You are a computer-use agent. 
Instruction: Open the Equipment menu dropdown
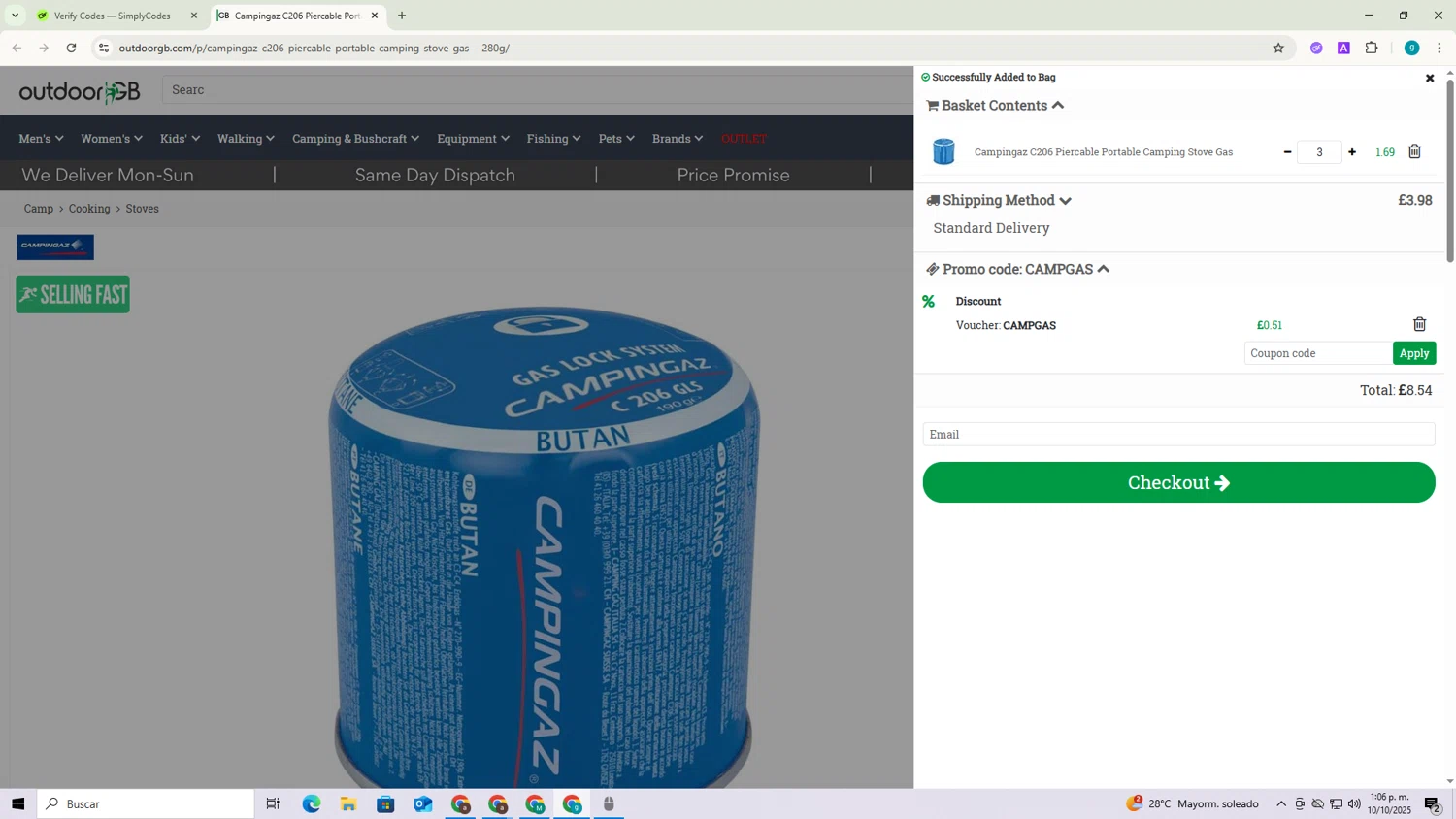473,139
